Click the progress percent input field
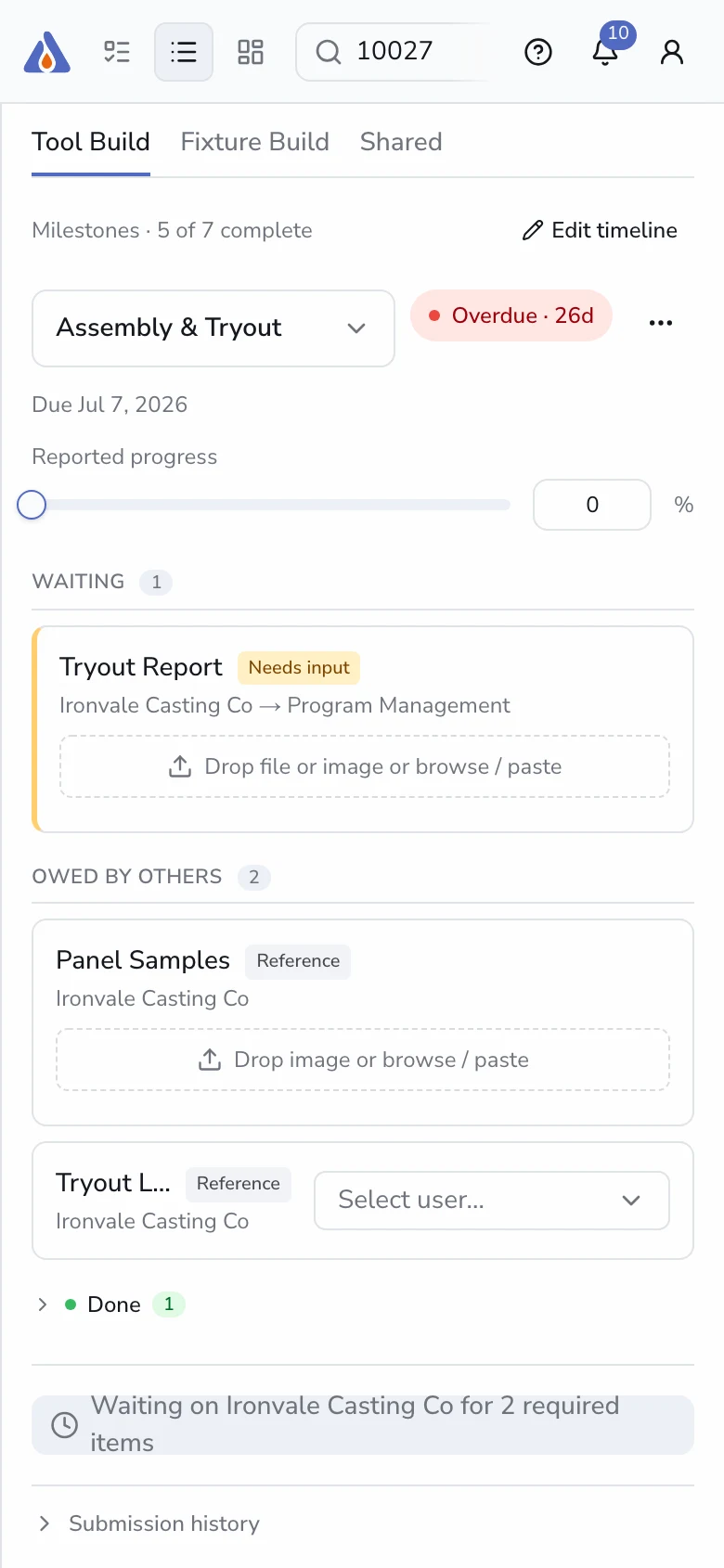This screenshot has height=1568, width=724. 592,505
